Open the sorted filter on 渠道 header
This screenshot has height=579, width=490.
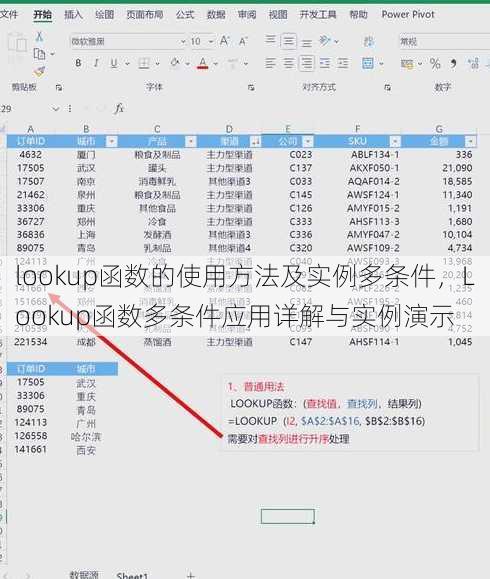coord(255,141)
